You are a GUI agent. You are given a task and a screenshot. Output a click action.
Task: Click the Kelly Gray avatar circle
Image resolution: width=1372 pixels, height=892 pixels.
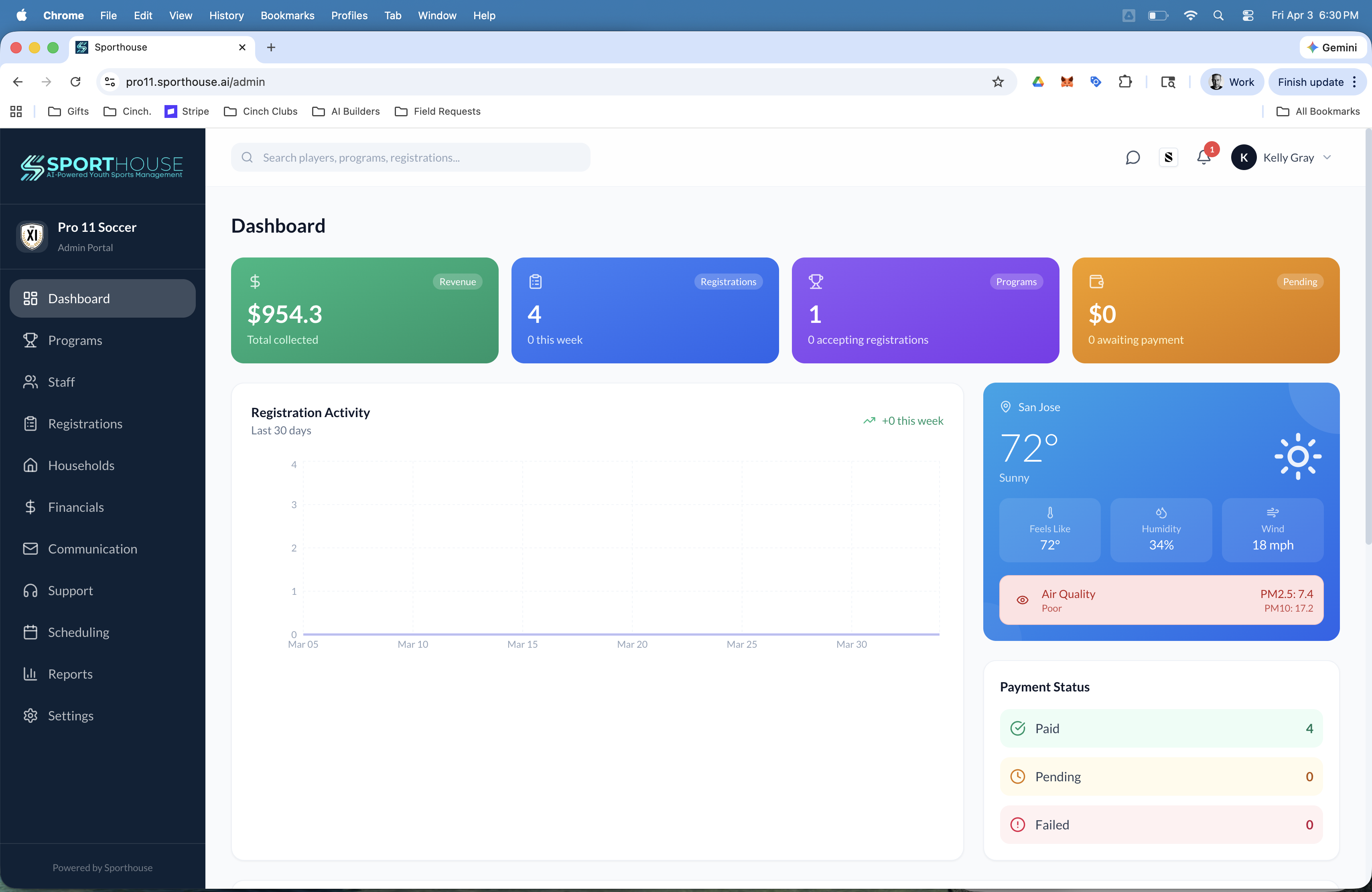pyautogui.click(x=1244, y=157)
